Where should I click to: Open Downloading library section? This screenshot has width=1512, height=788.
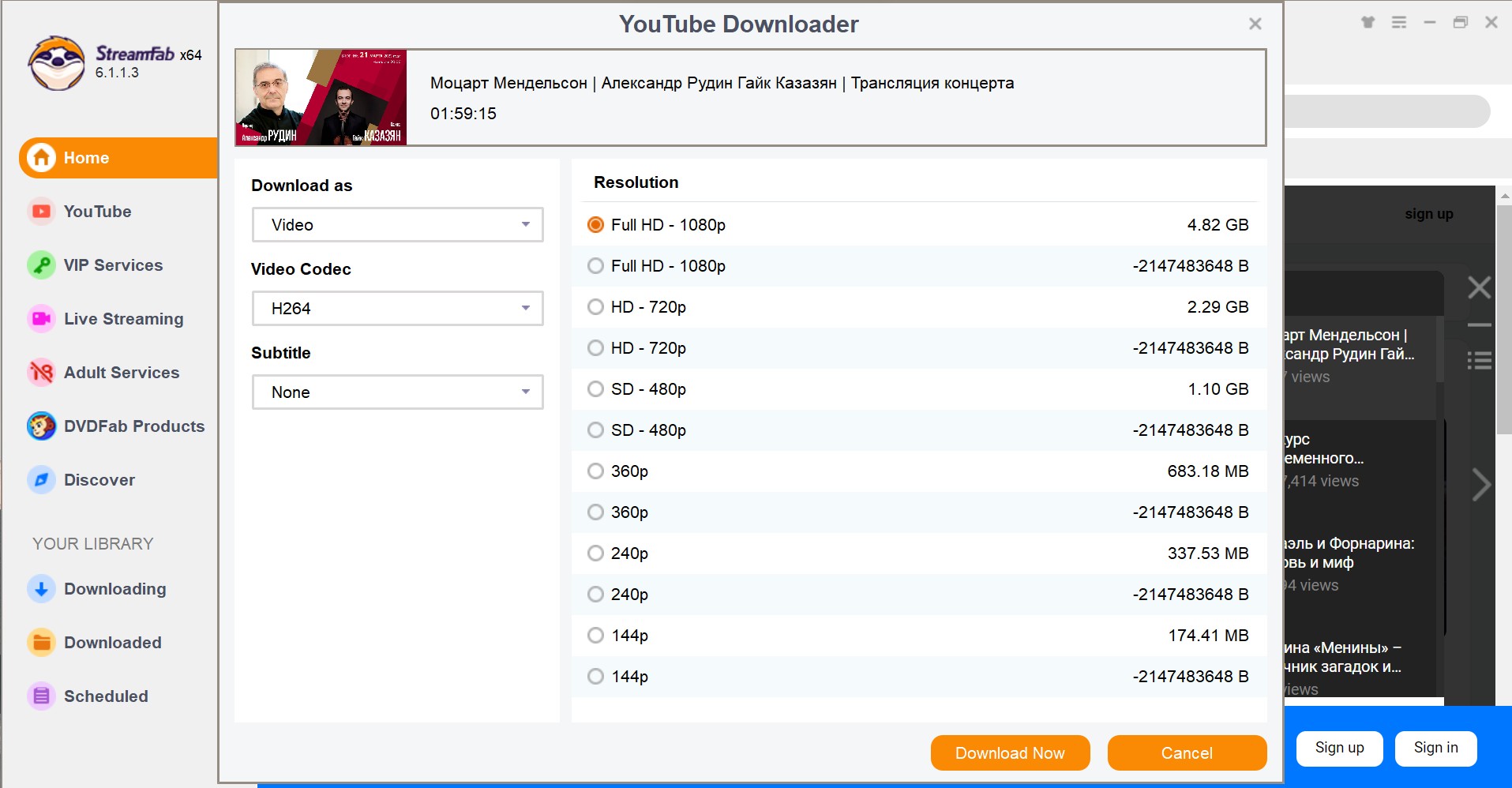[x=115, y=589]
